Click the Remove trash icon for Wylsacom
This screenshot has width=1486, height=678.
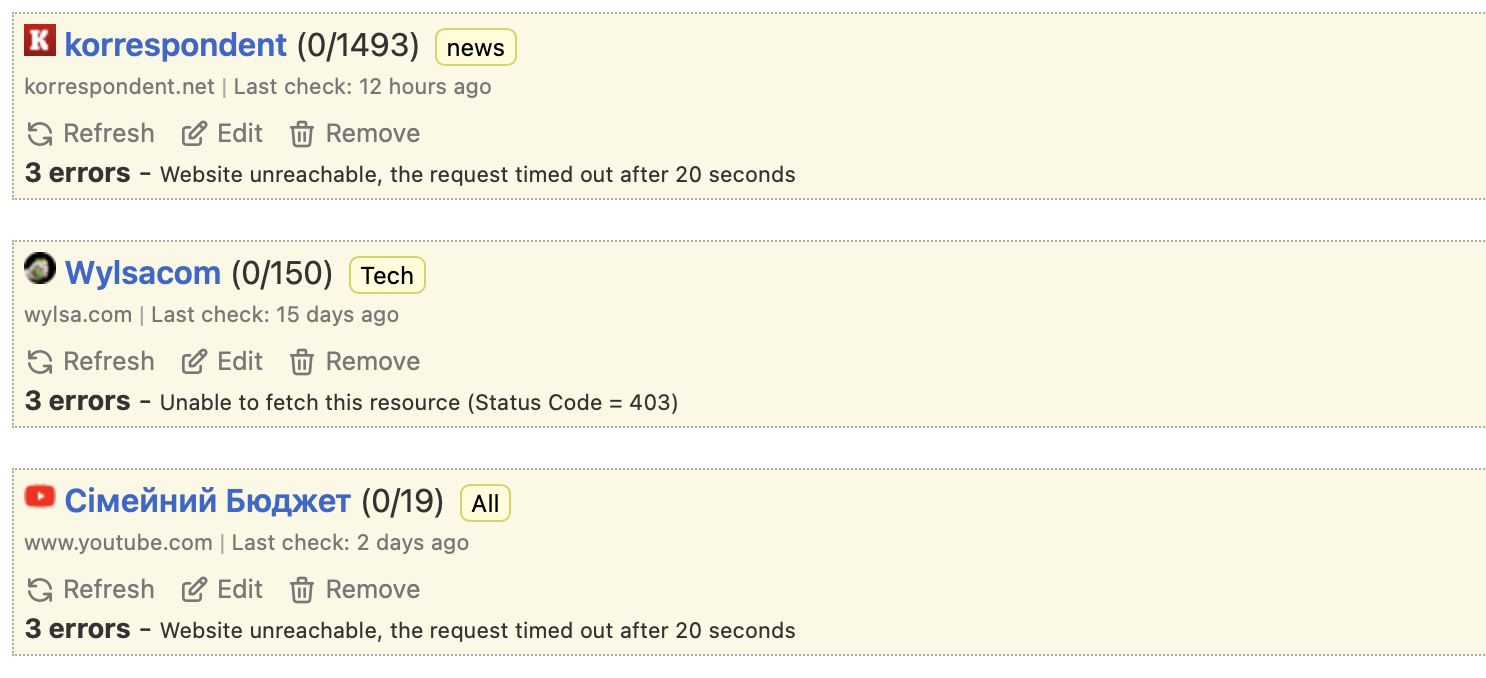tap(301, 361)
